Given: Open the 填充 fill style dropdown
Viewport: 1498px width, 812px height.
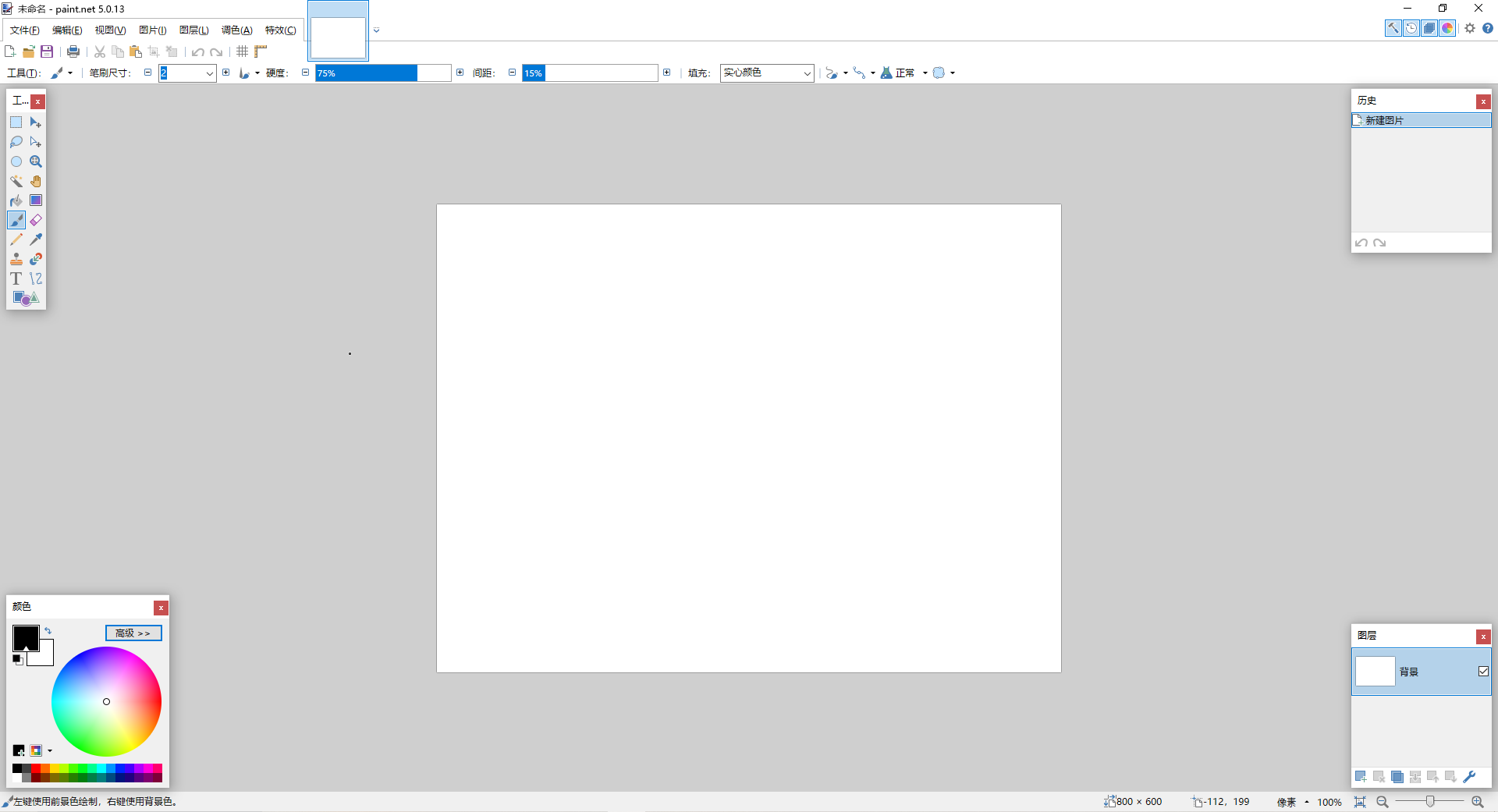Looking at the screenshot, I should click(x=766, y=73).
